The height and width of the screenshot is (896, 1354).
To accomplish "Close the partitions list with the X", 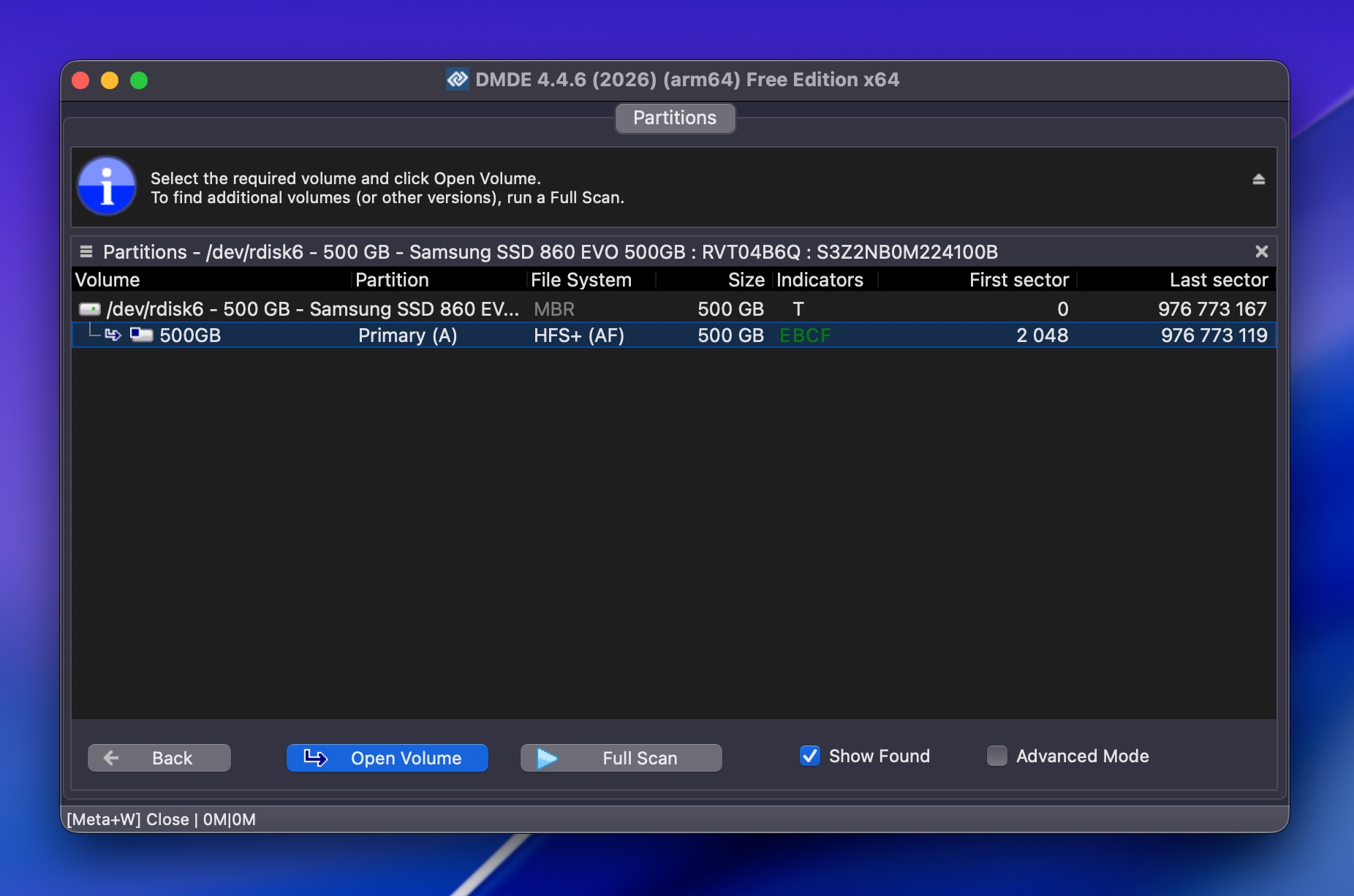I will click(x=1262, y=251).
